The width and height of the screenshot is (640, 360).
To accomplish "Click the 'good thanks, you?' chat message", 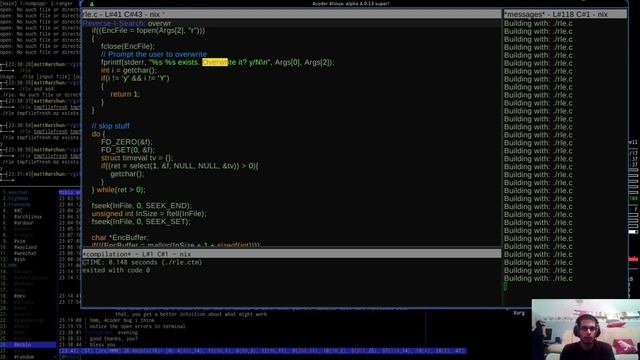I will [114, 339].
